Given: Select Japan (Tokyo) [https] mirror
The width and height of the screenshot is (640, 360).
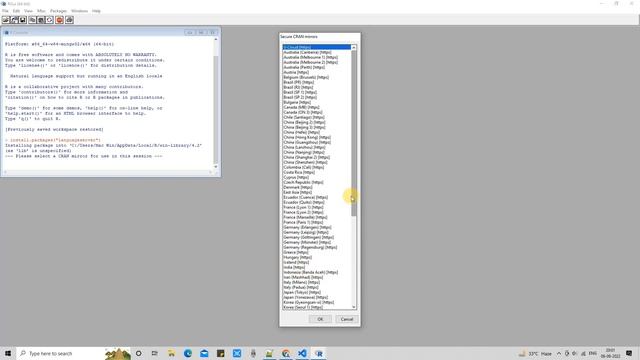Looking at the screenshot, I should point(317,292).
